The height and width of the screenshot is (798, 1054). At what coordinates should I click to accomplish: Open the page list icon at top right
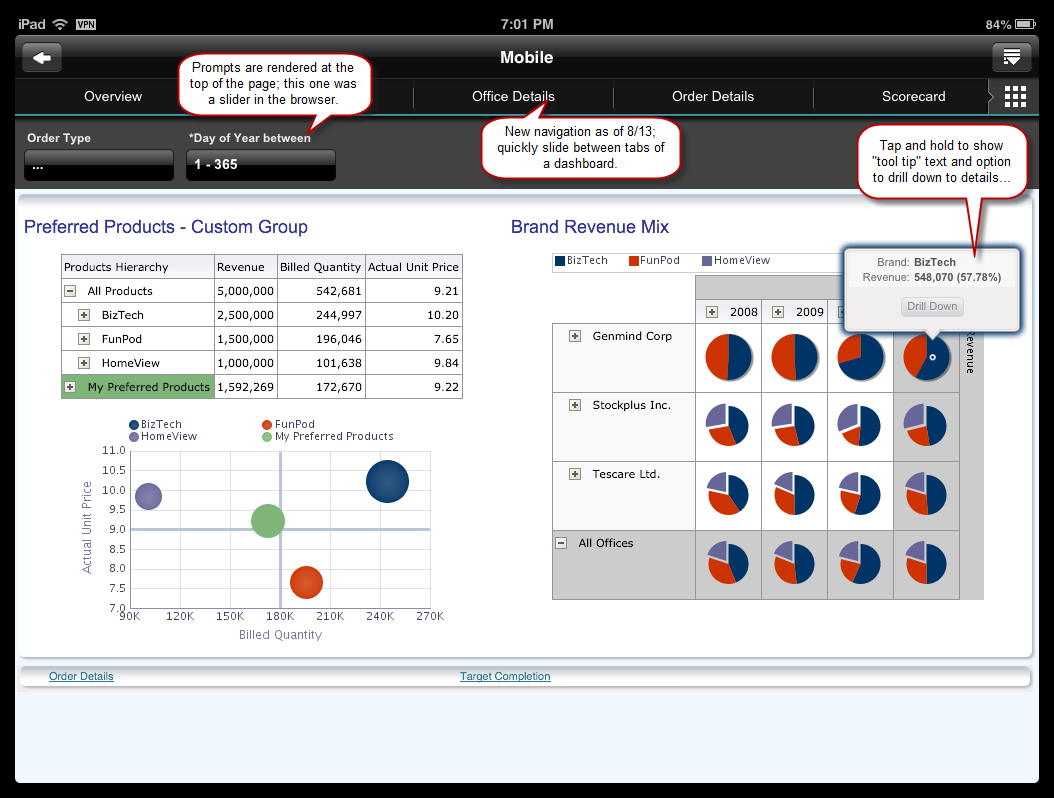tap(1011, 57)
